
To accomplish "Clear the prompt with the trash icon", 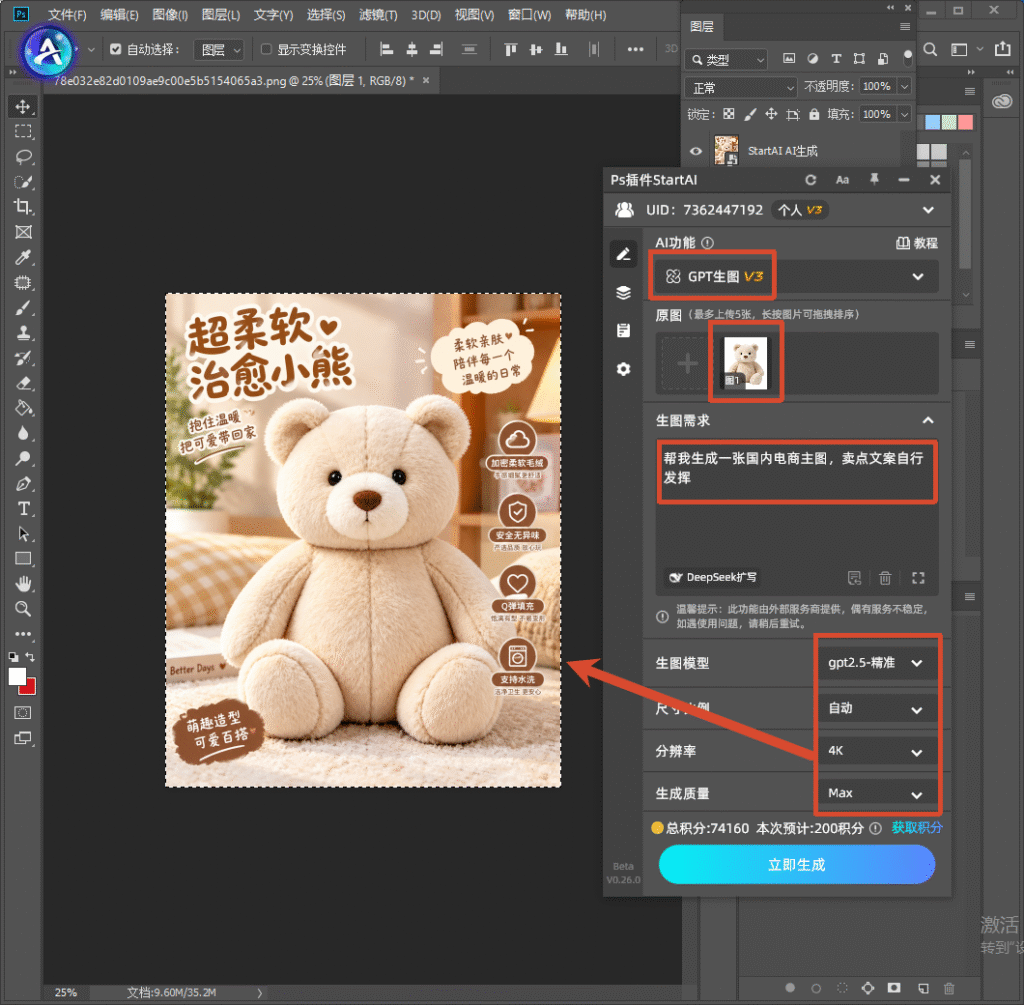I will click(x=885, y=577).
